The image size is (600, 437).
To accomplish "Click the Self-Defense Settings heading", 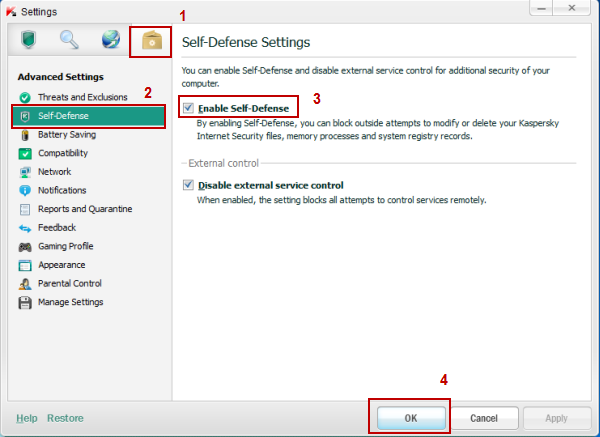I will tap(246, 42).
